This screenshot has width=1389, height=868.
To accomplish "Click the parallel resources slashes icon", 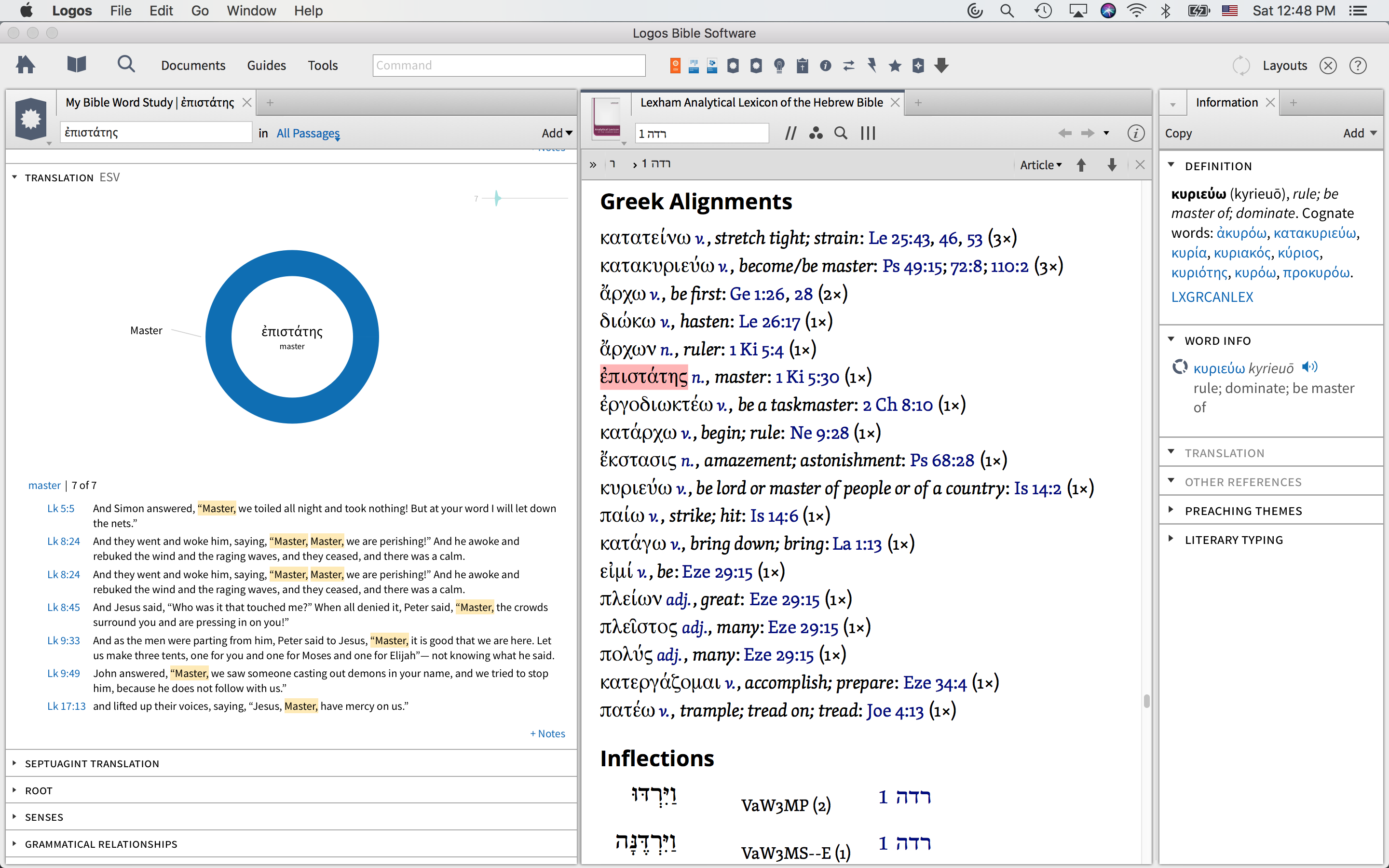I will pos(790,133).
